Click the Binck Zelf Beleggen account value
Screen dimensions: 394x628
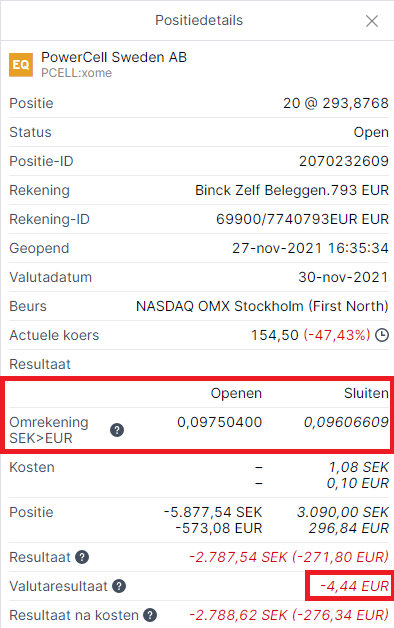(292, 190)
